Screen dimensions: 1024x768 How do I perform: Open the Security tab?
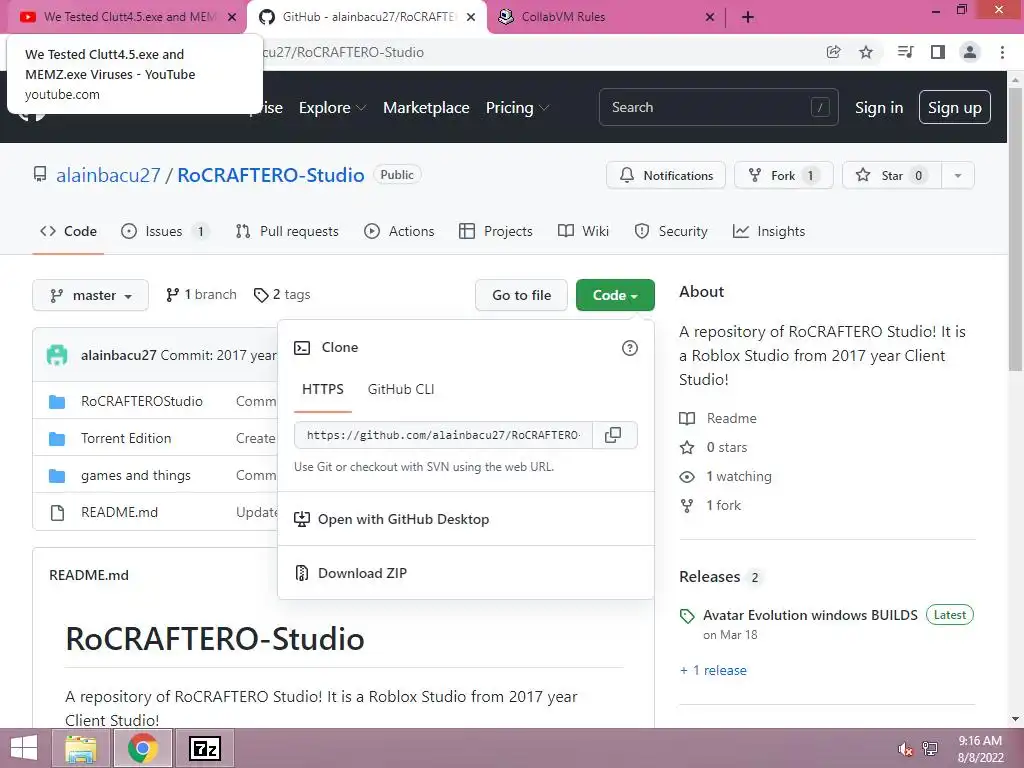click(671, 231)
